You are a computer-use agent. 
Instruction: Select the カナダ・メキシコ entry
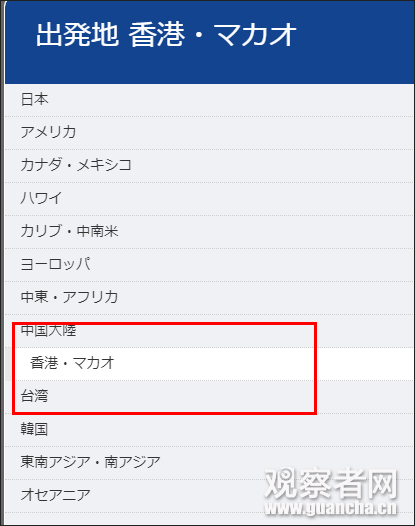209,166
